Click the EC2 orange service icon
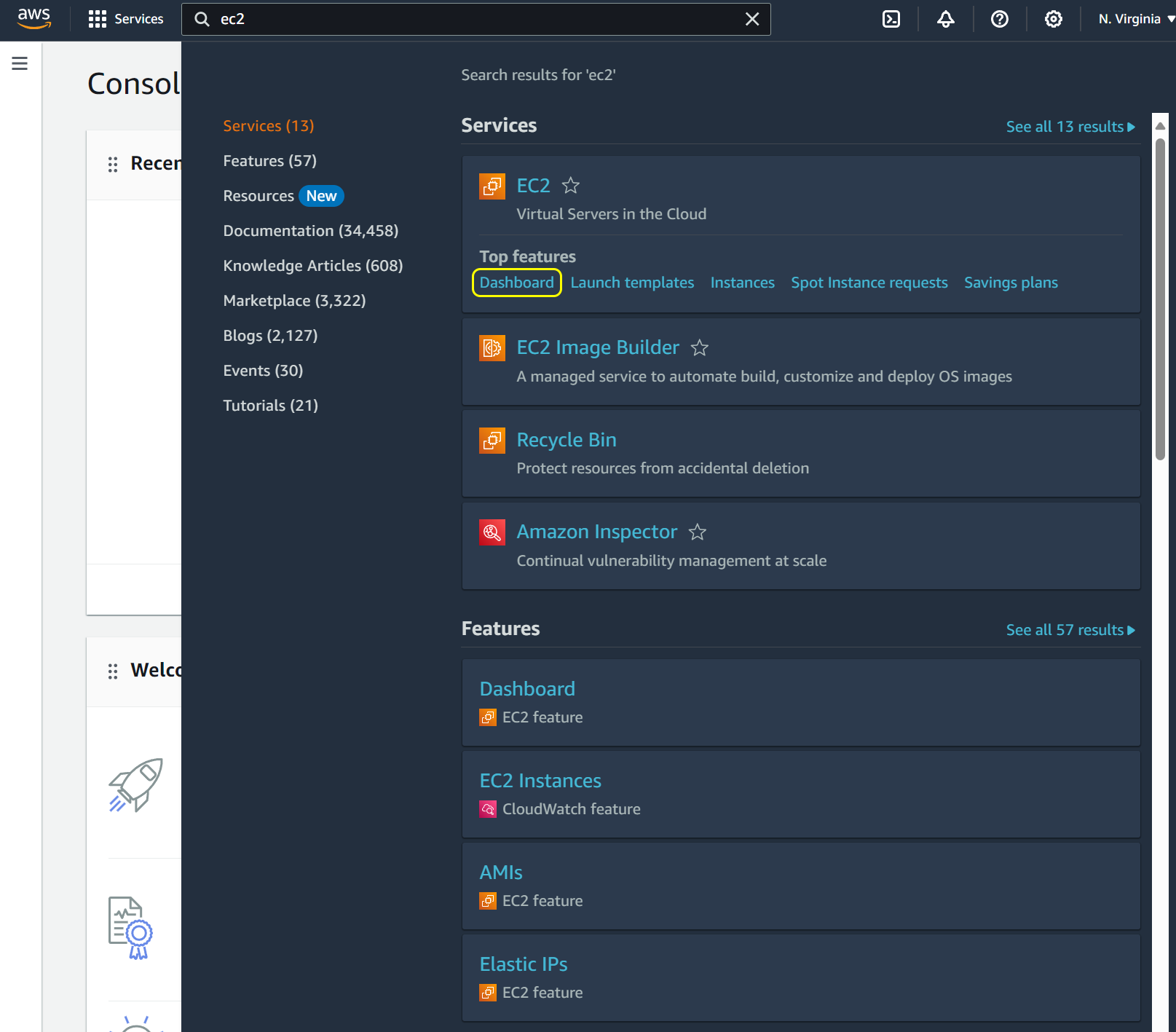 [492, 186]
